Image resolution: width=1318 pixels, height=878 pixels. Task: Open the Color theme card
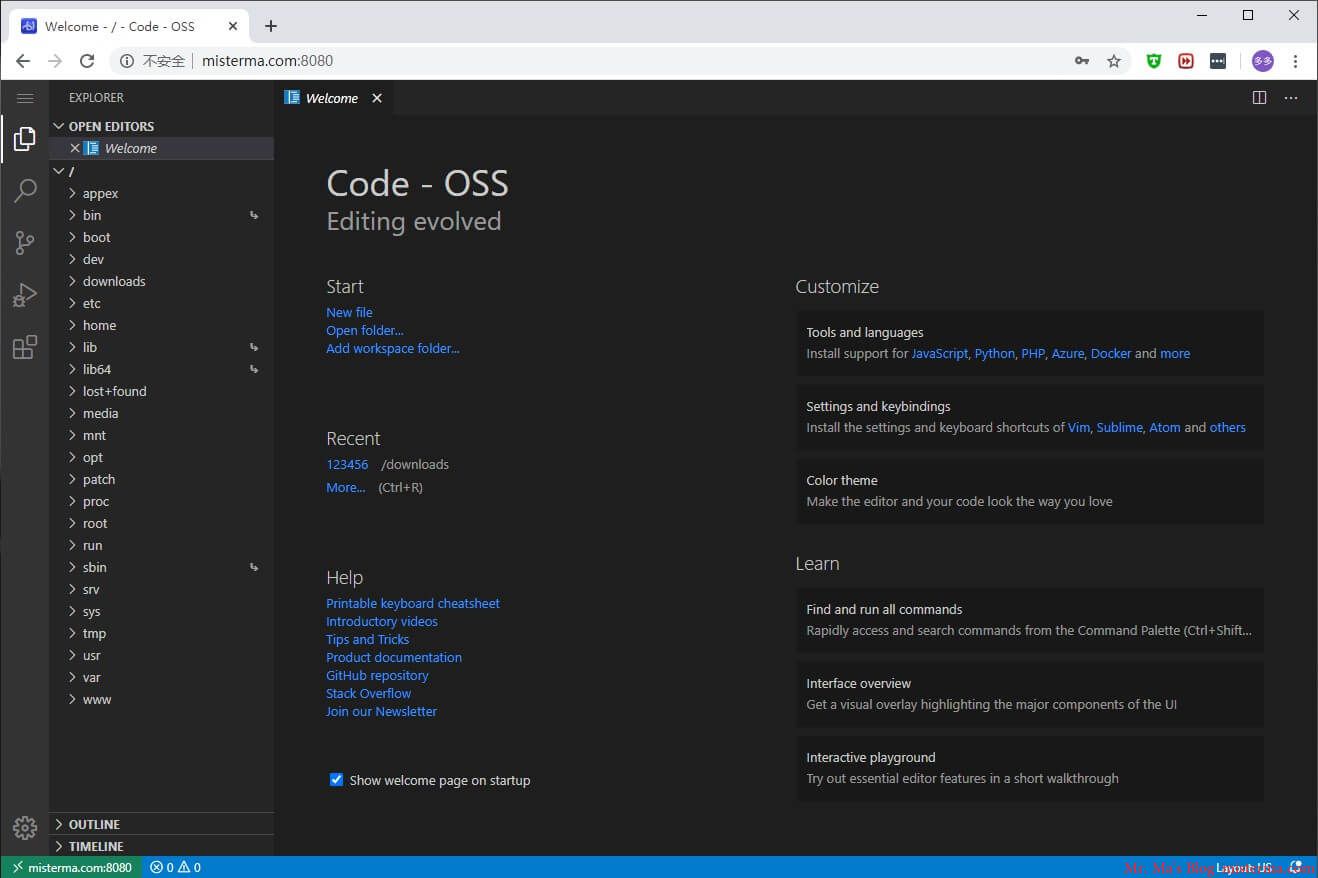click(x=1030, y=491)
